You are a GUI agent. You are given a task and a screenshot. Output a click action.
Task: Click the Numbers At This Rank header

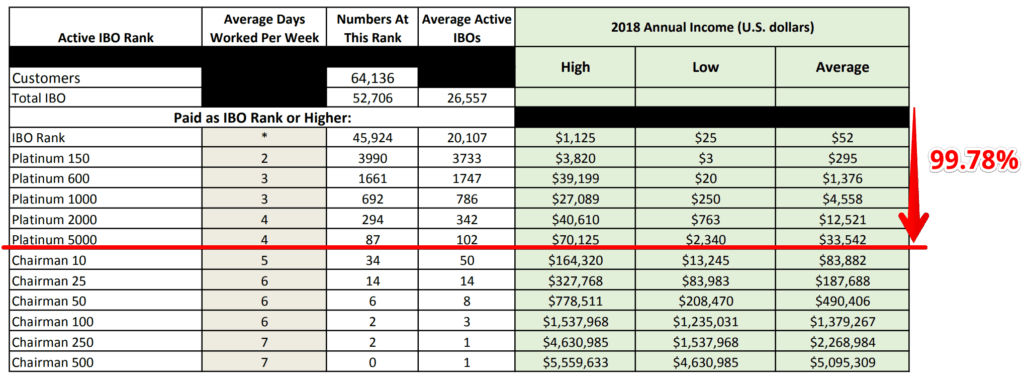click(x=372, y=28)
